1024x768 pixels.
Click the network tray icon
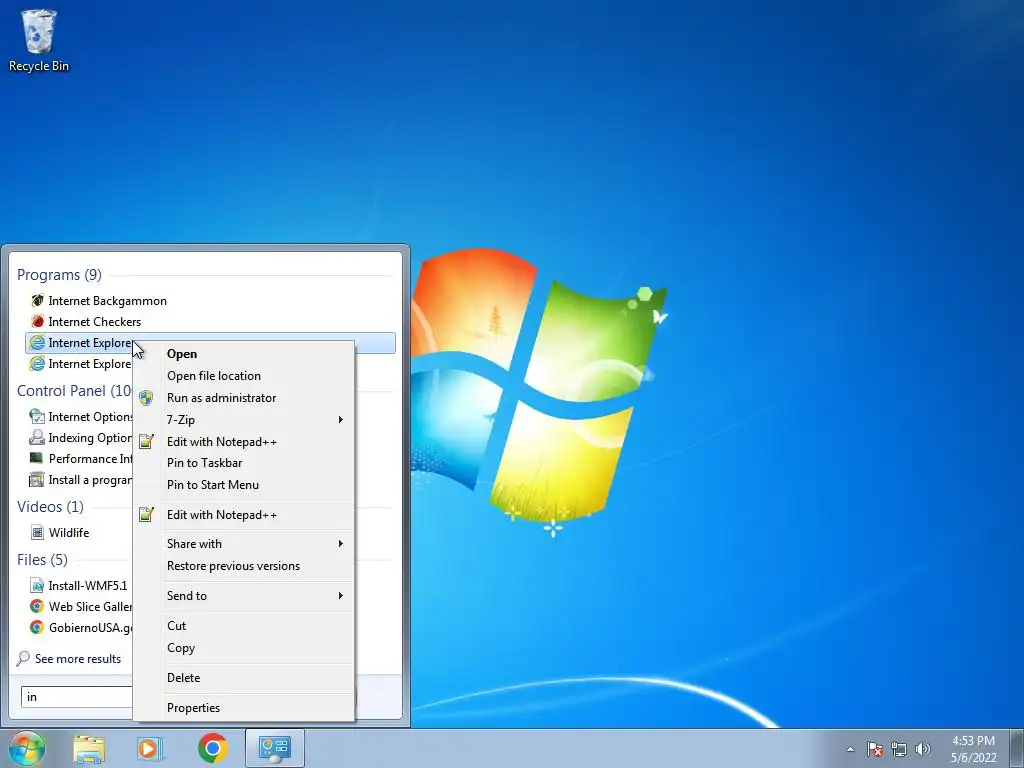coord(899,749)
